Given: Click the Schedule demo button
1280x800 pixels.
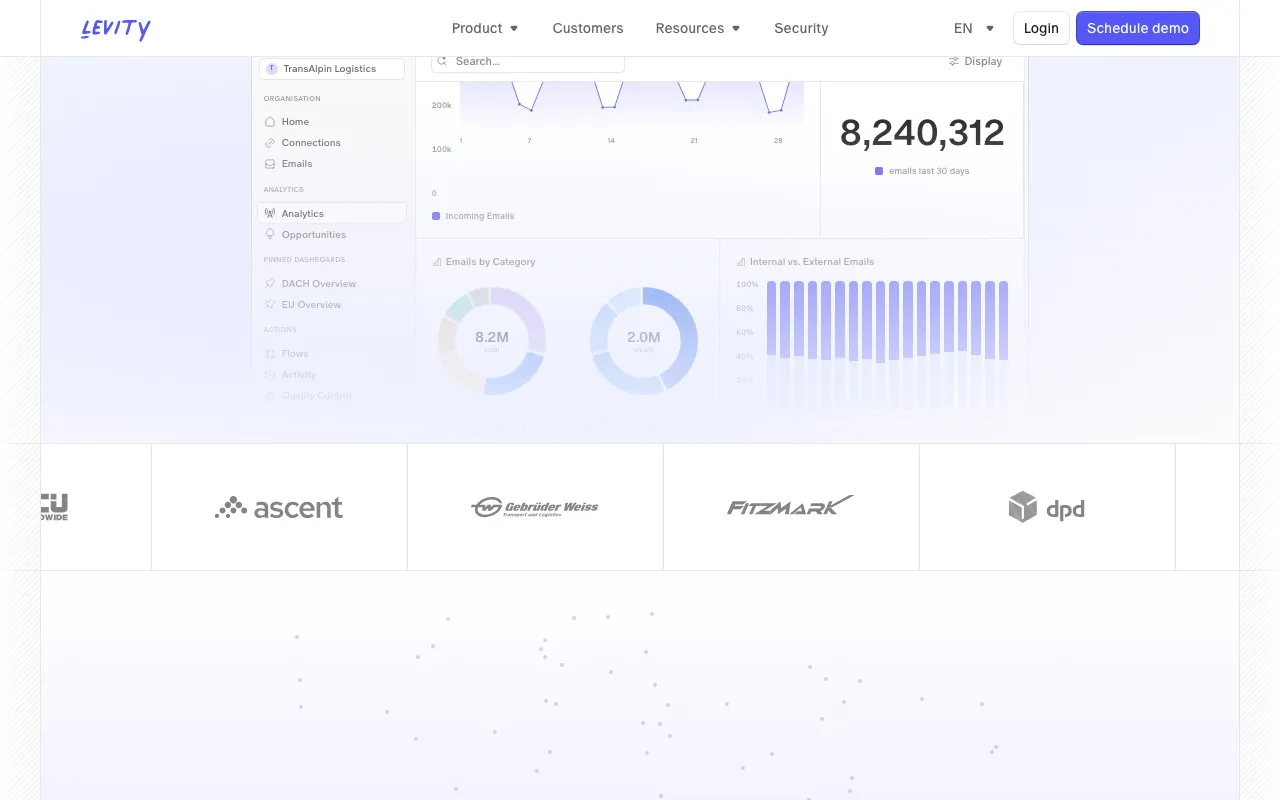Looking at the screenshot, I should pyautogui.click(x=1138, y=28).
